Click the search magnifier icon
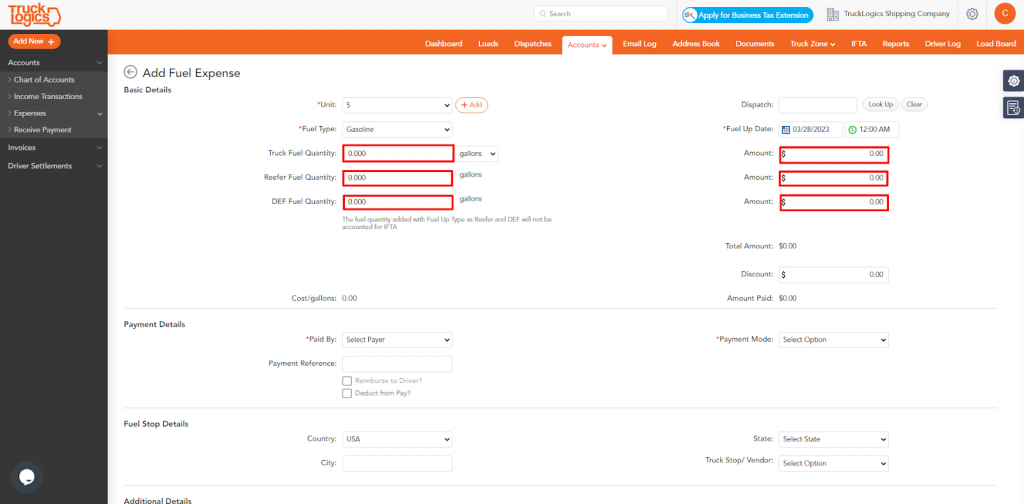This screenshot has width=1024, height=504. 543,14
